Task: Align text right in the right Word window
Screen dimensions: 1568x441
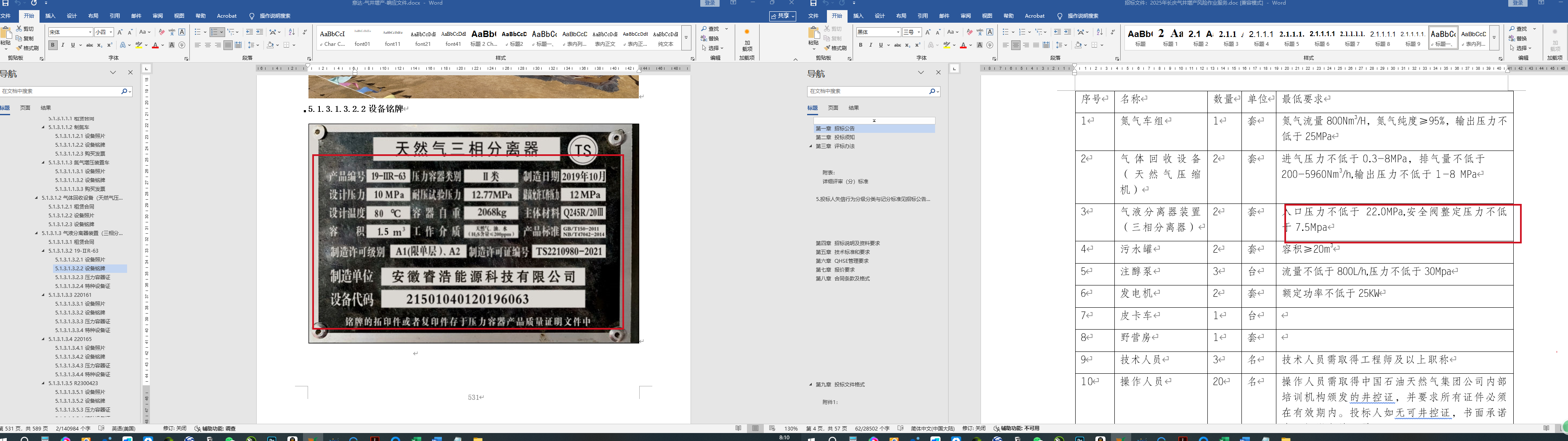Action: point(1026,45)
